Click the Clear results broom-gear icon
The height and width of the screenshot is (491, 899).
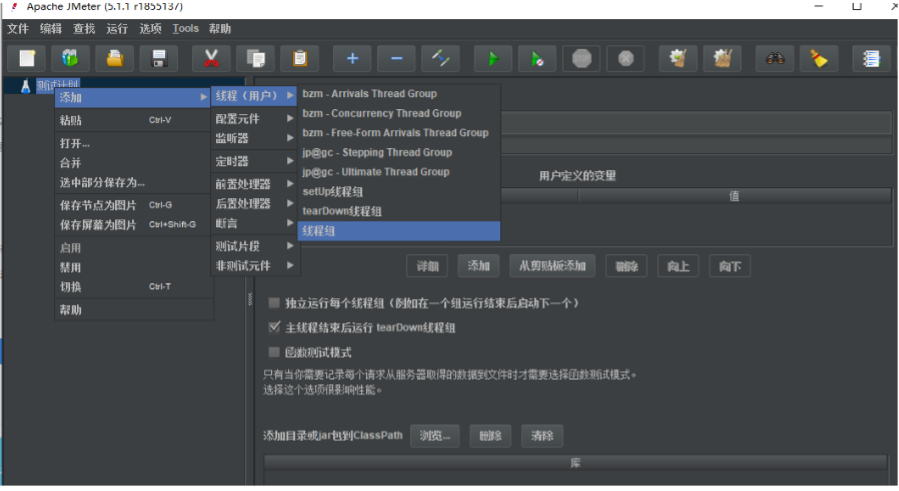[678, 59]
